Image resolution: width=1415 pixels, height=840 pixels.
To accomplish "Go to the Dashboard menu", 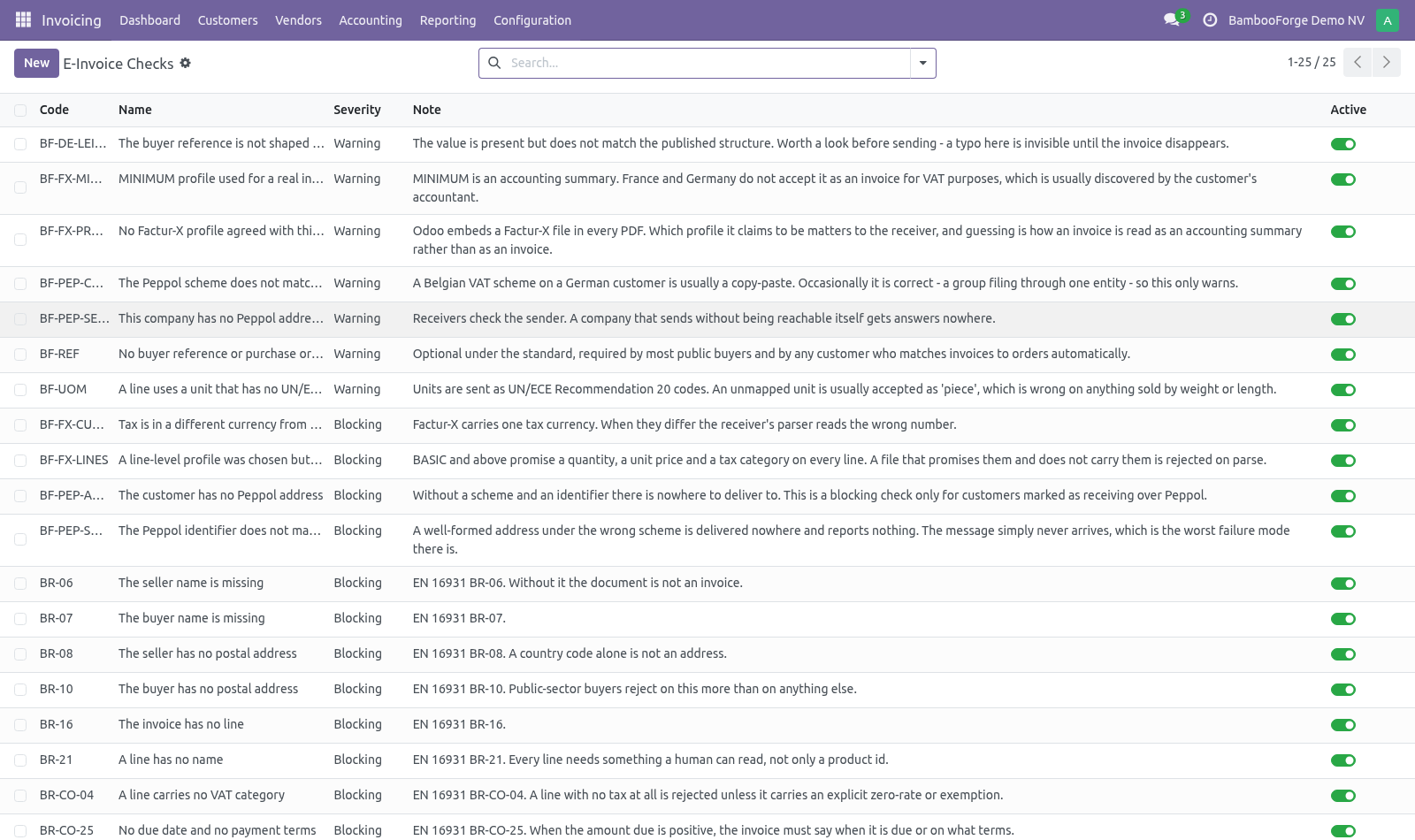I will [x=149, y=19].
